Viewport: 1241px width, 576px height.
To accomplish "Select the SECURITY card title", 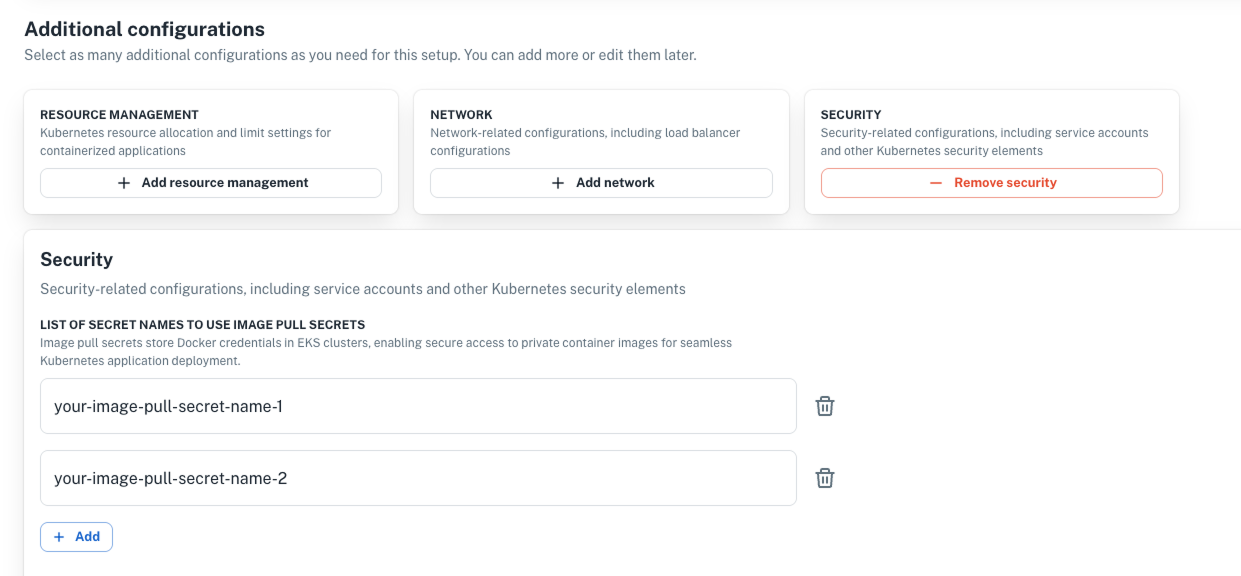I will (850, 115).
